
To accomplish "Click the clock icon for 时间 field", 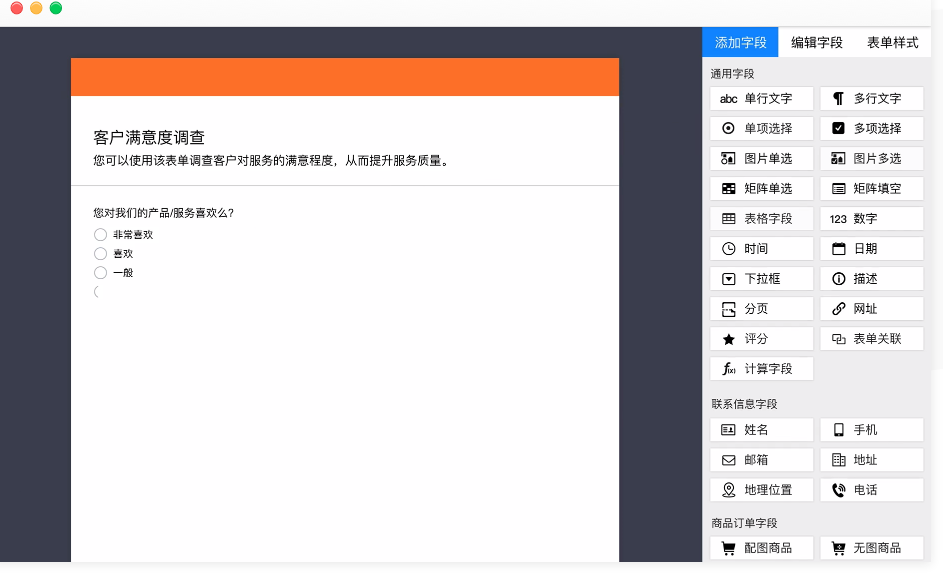I will coord(729,249).
